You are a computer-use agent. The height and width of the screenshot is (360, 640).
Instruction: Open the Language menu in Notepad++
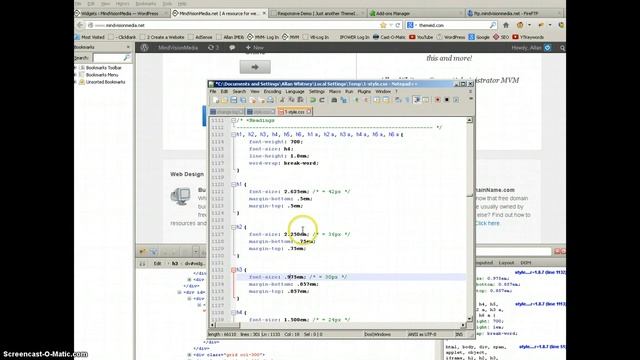pos(295,91)
